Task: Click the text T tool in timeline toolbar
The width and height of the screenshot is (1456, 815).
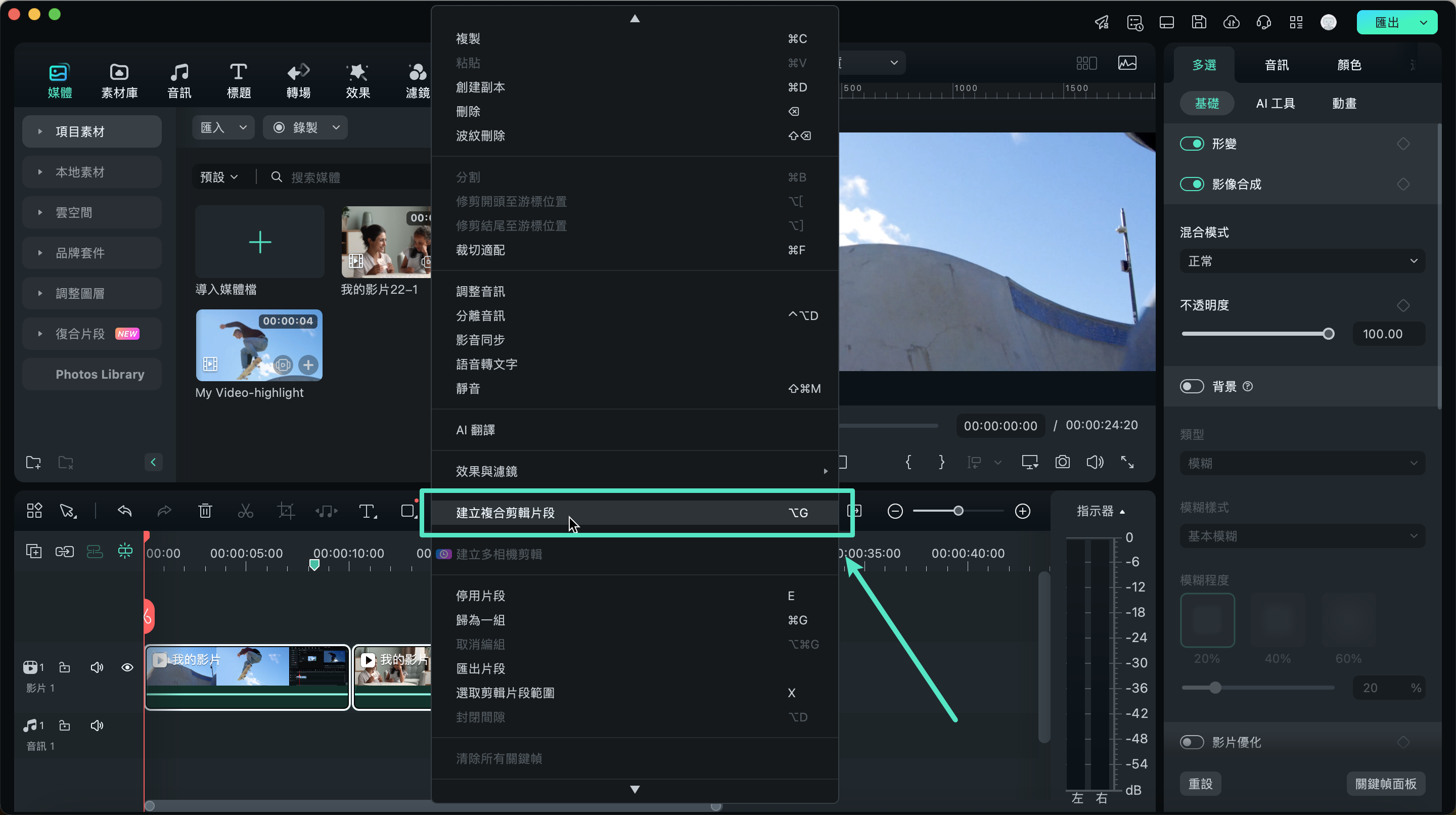Action: click(x=368, y=511)
